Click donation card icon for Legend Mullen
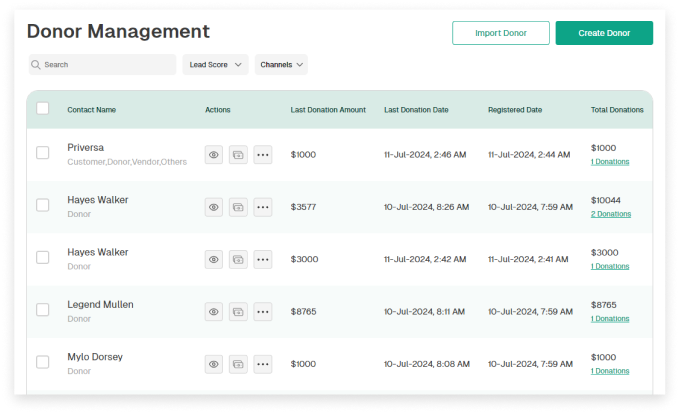This screenshot has height=414, width=680. 238,312
